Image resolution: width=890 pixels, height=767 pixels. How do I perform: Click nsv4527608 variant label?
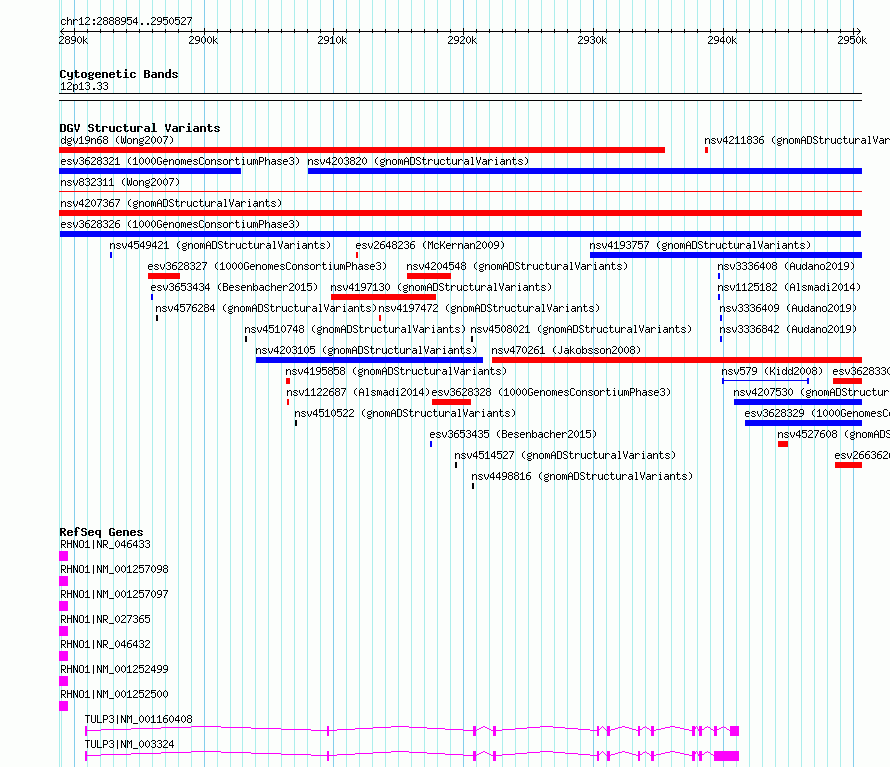(833, 434)
